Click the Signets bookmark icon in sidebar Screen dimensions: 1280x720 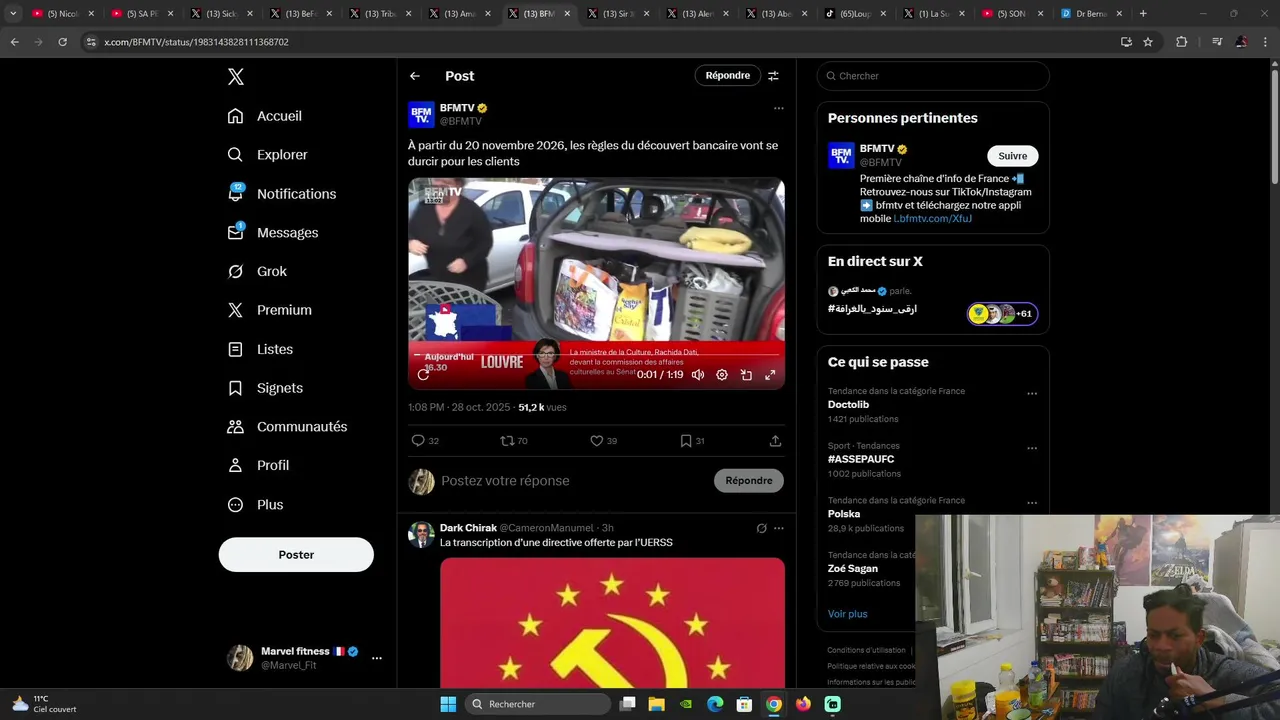235,388
